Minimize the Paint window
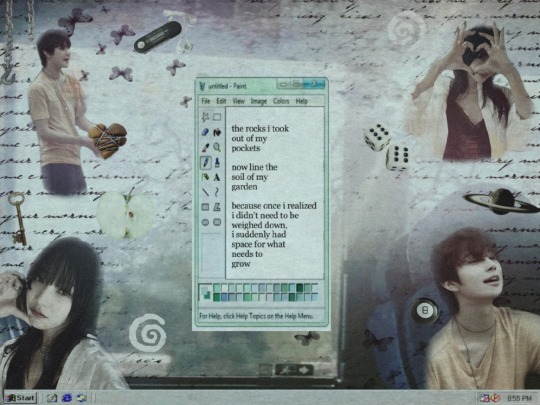The image size is (540, 405). 283,84
